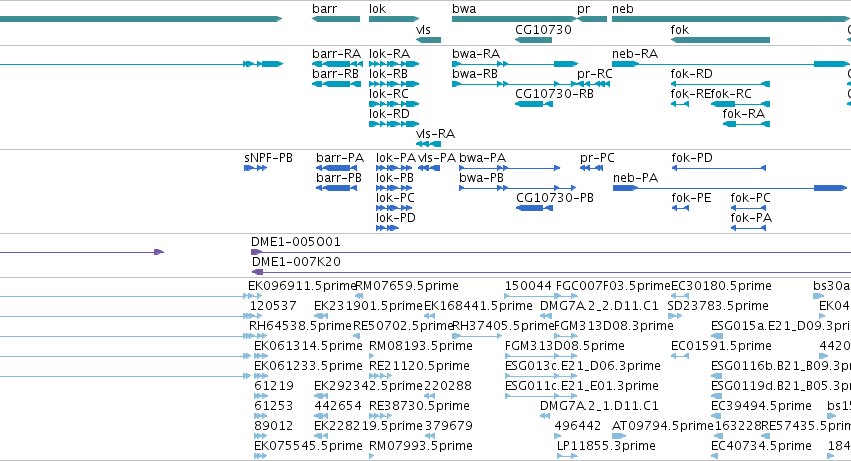This screenshot has width=851, height=461.
Task: Click the fok gene label
Action: click(x=679, y=29)
